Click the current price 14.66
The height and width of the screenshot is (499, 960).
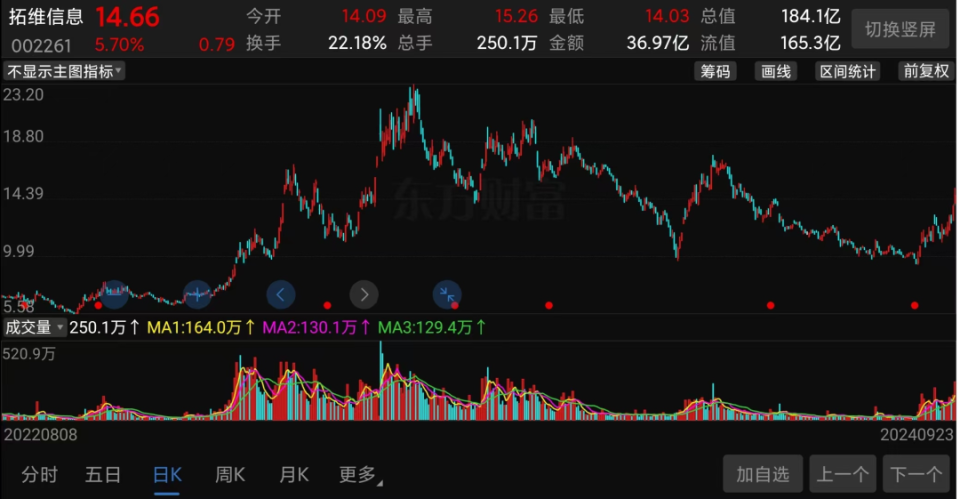(127, 17)
